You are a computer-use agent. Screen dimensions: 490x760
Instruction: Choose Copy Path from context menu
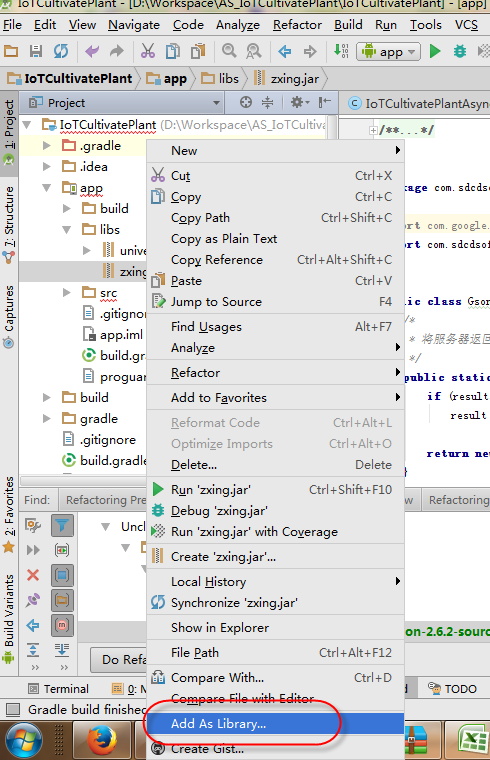pos(275,218)
